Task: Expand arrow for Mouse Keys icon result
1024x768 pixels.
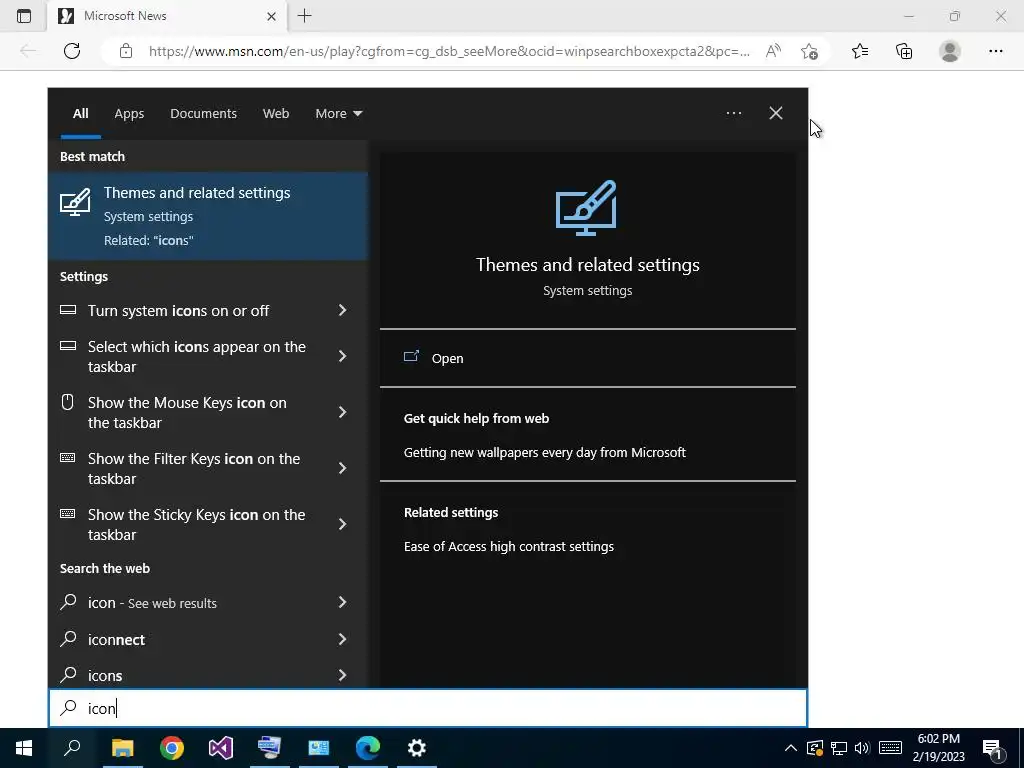Action: [x=342, y=412]
